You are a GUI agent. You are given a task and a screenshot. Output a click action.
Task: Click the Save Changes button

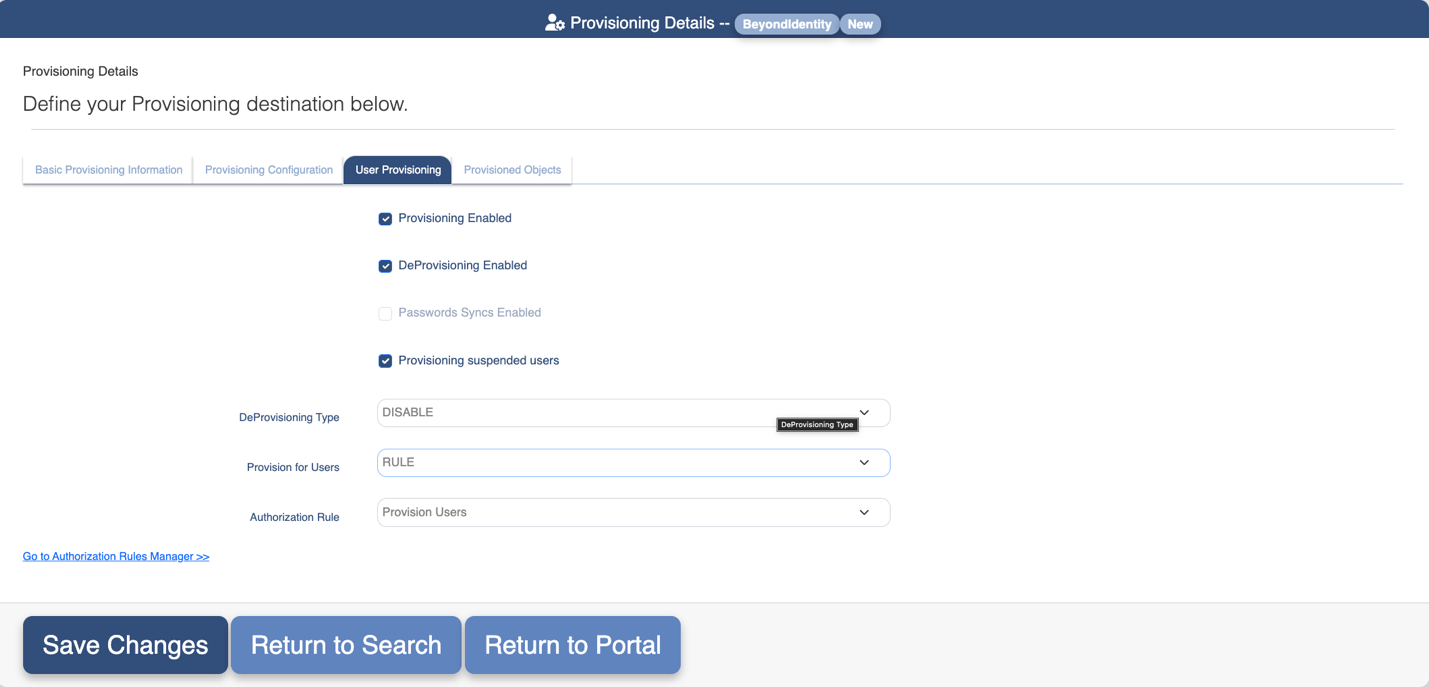click(125, 645)
